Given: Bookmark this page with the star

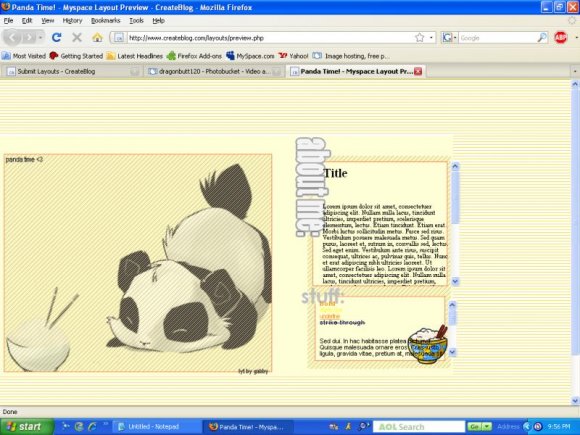Looking at the screenshot, I should tap(419, 38).
